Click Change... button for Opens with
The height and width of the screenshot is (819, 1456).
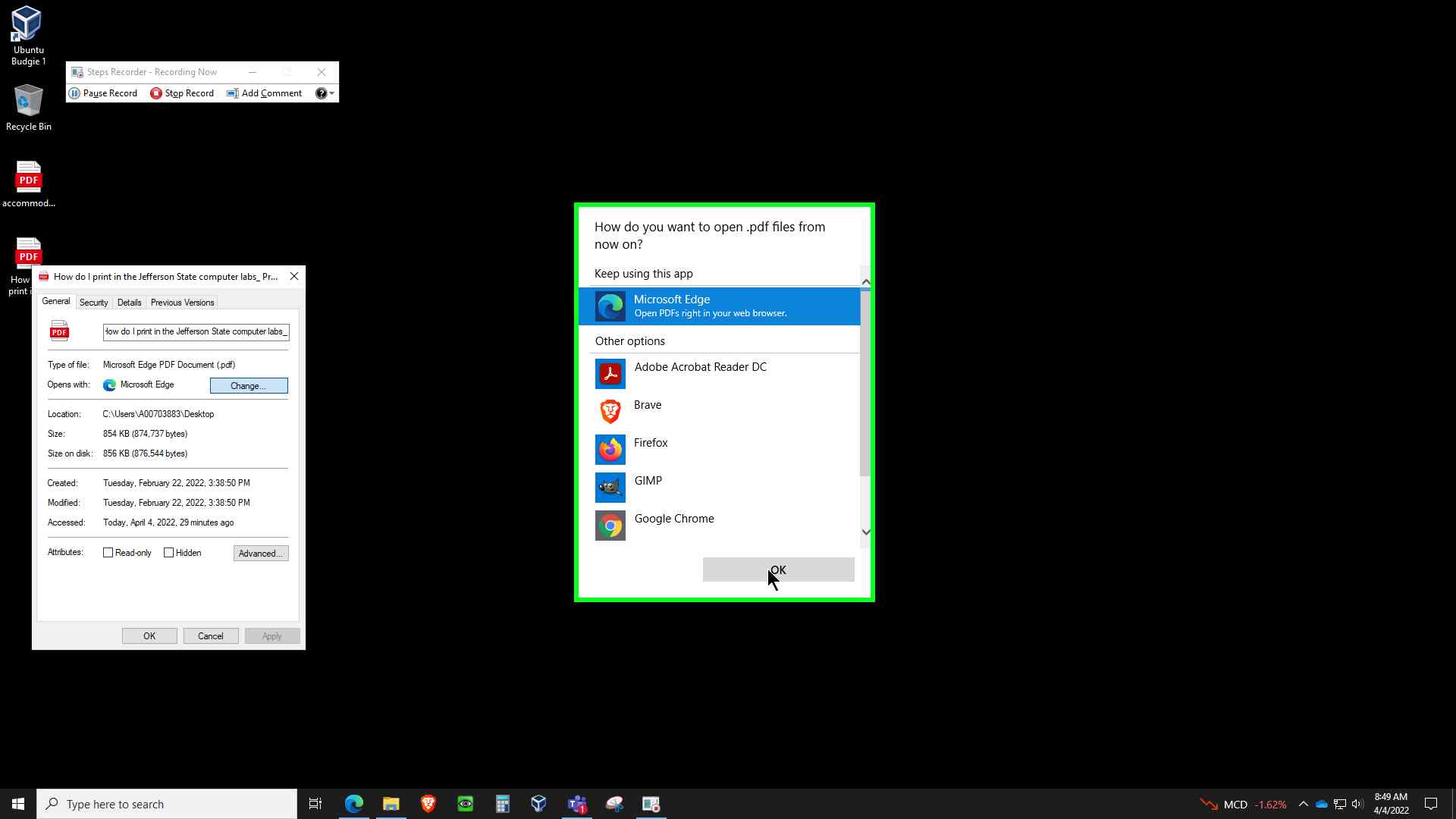point(249,386)
